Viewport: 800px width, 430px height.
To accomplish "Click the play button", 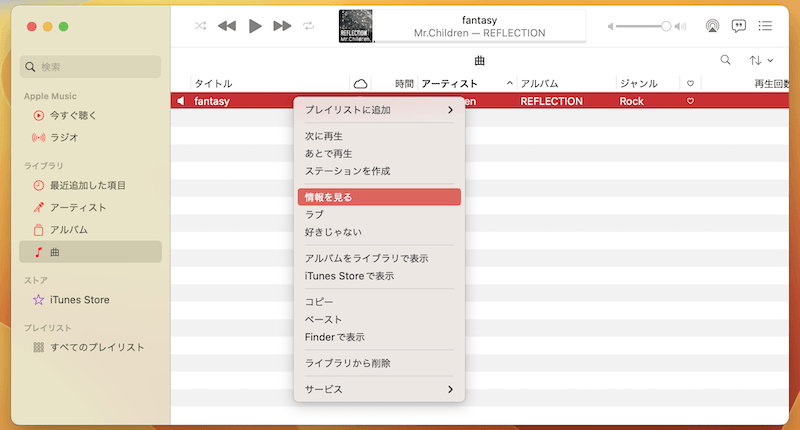I will pos(255,26).
